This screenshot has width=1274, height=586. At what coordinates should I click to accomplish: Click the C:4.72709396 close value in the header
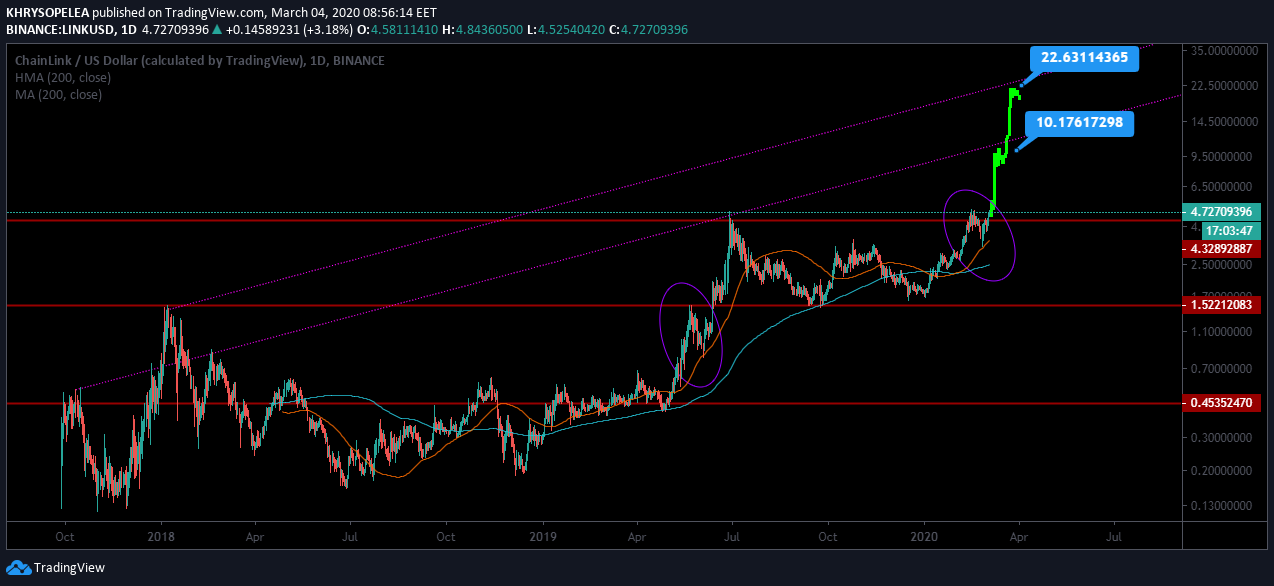pos(650,30)
